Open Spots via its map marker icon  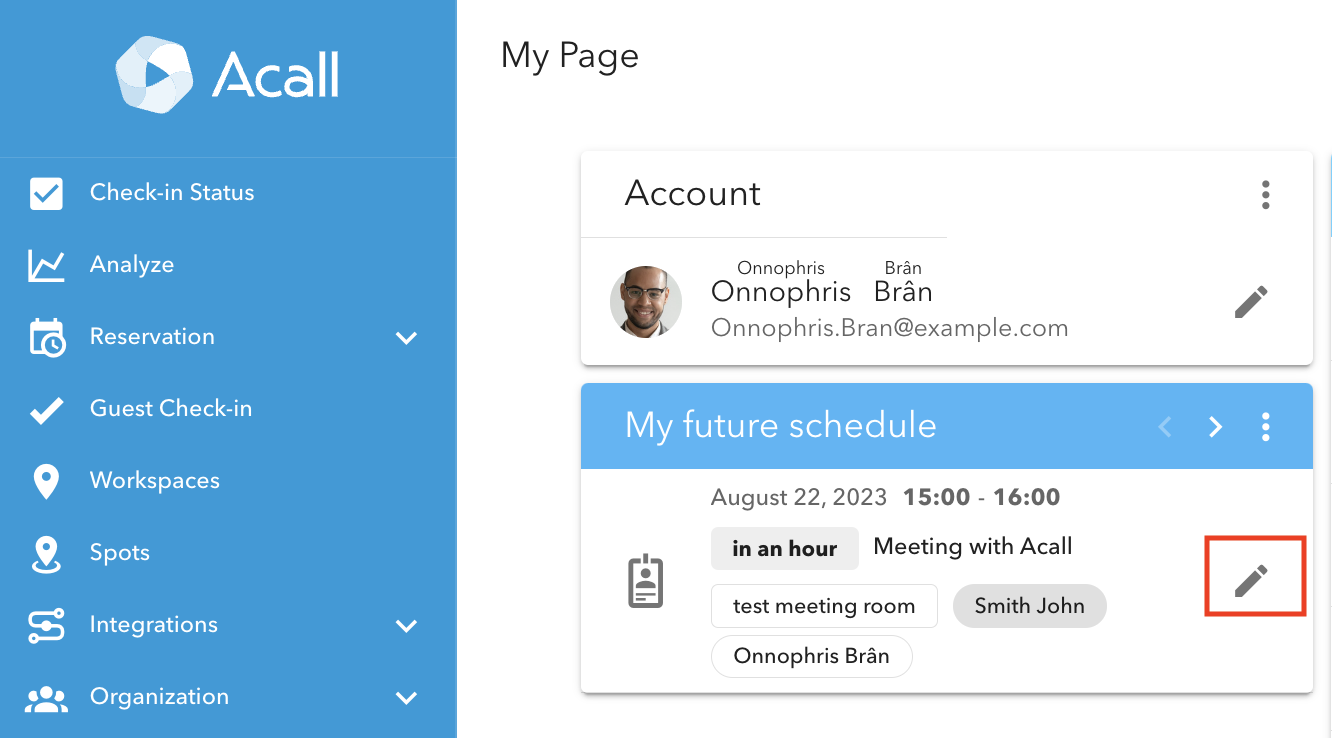coord(46,552)
